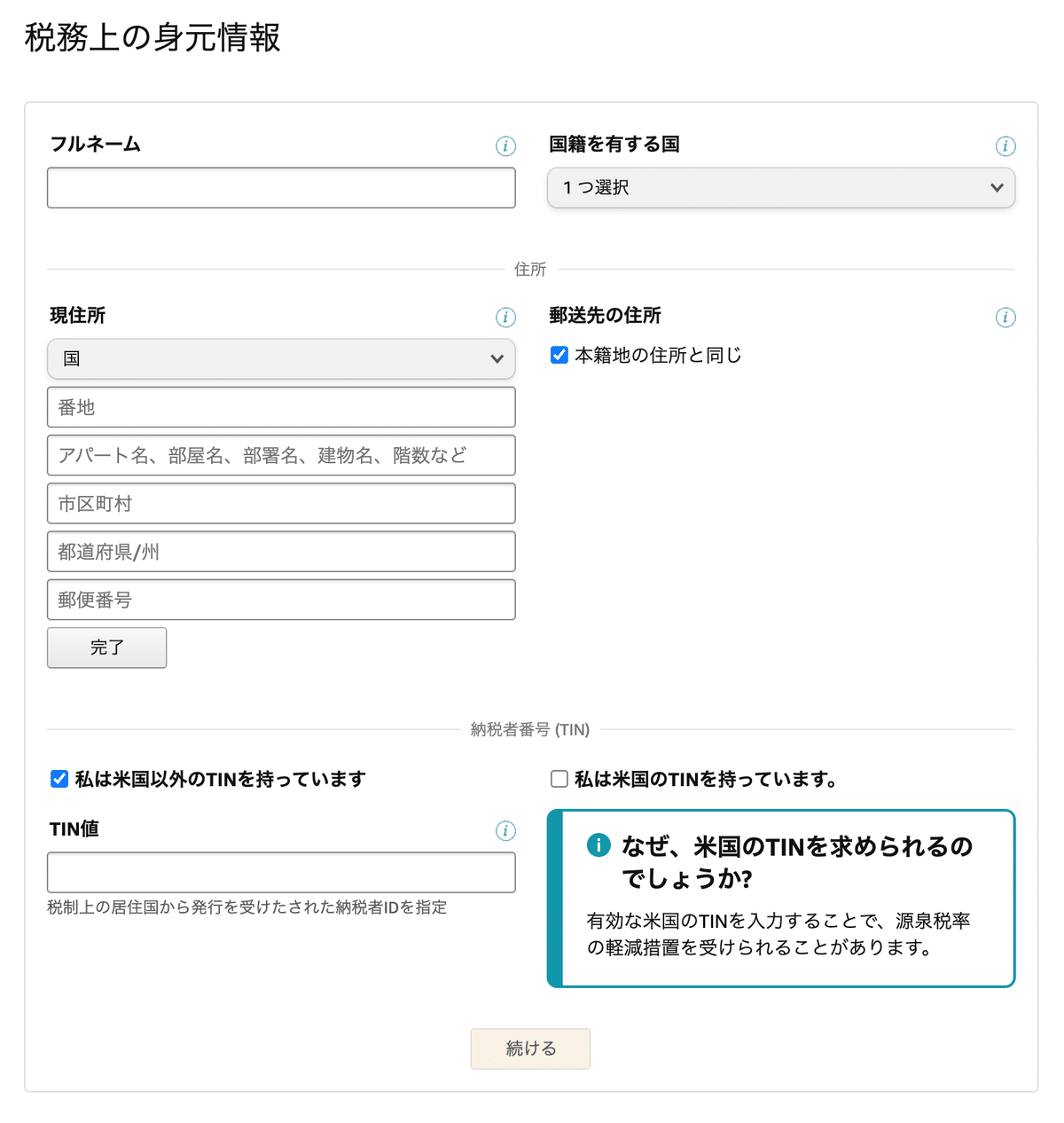Uncheck 本籍地の住所と同じ checkbox

coord(559,356)
